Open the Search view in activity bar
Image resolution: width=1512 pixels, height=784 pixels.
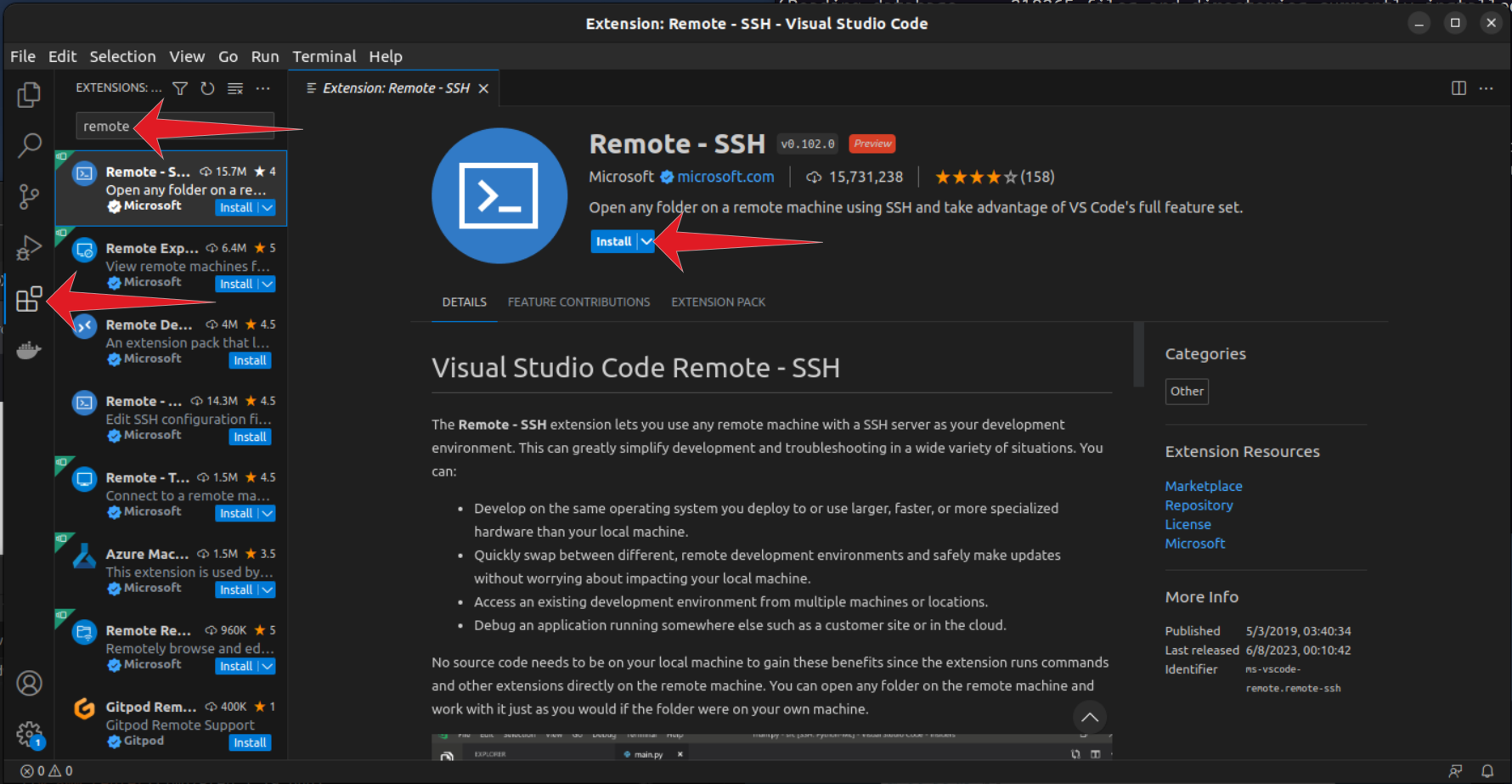click(29, 145)
